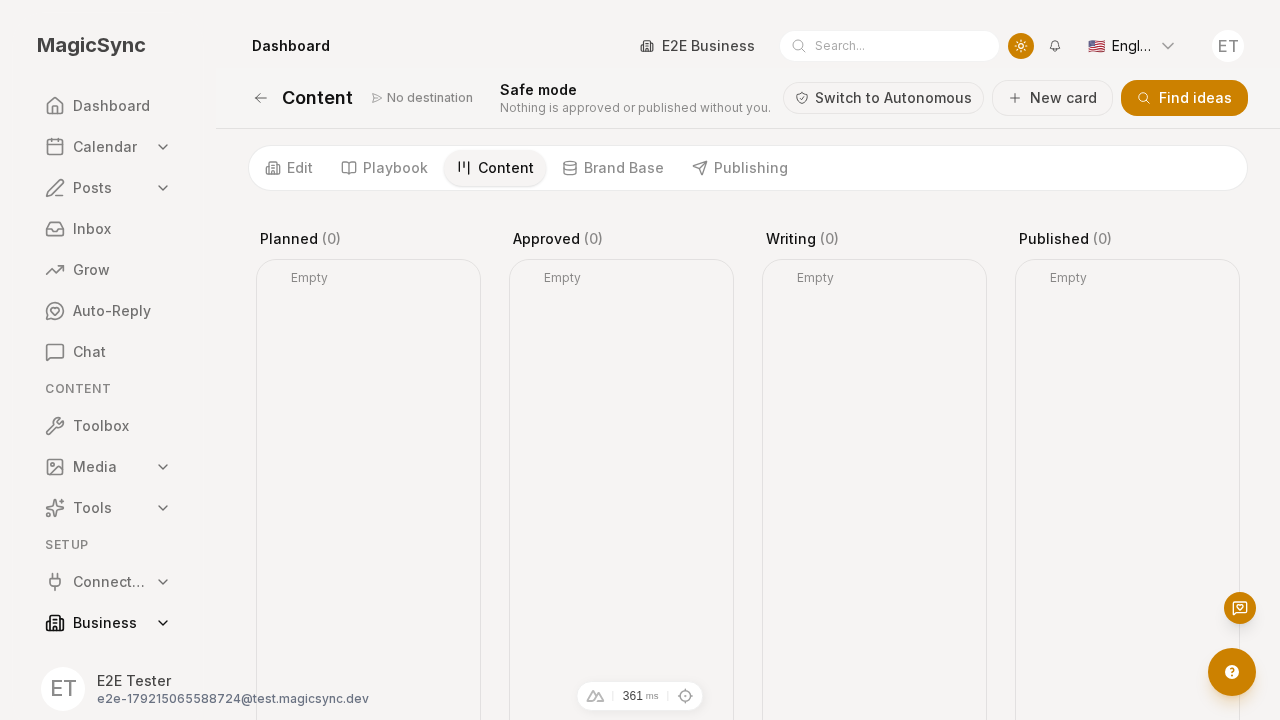Image resolution: width=1280 pixels, height=720 pixels.
Task: Click the Dashboard home icon in sidebar
Action: [55, 106]
